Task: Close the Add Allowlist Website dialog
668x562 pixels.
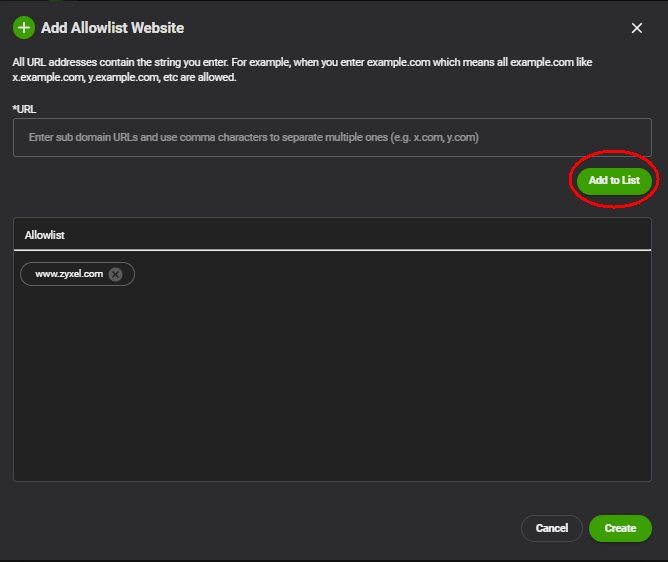Action: (x=637, y=28)
